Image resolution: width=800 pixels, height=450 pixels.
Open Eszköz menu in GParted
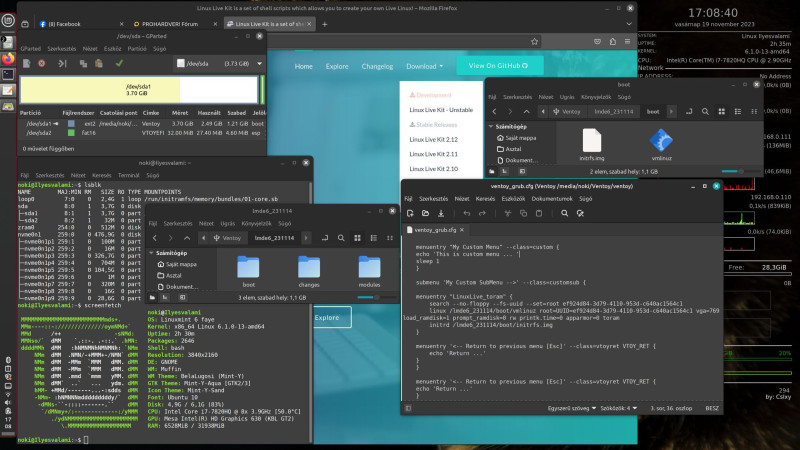point(112,48)
